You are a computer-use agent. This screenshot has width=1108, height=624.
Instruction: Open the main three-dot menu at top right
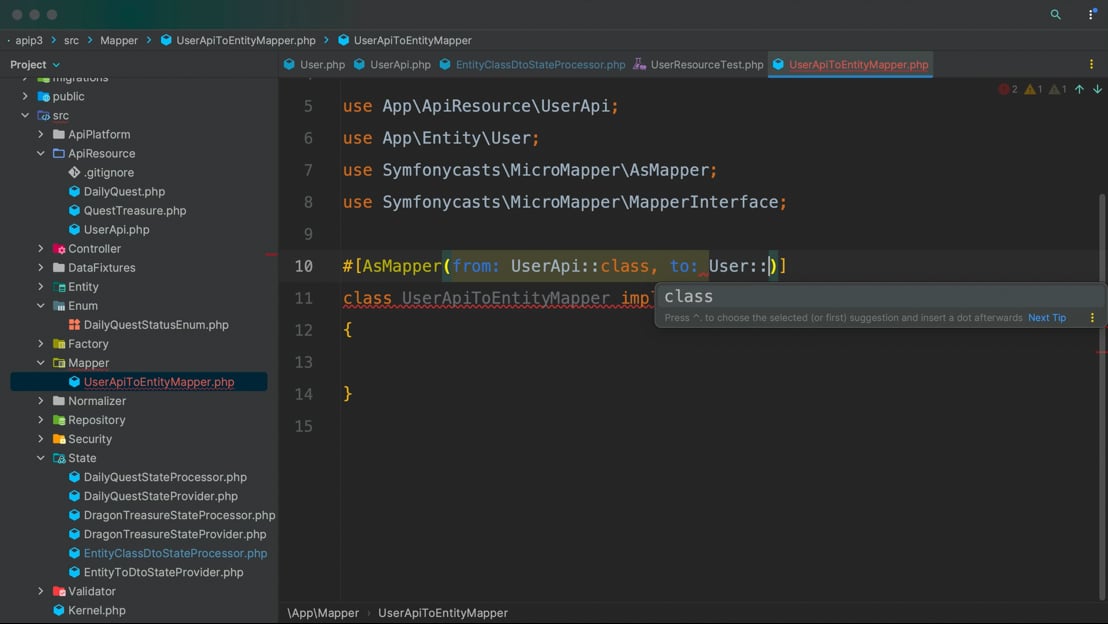coord(1091,15)
